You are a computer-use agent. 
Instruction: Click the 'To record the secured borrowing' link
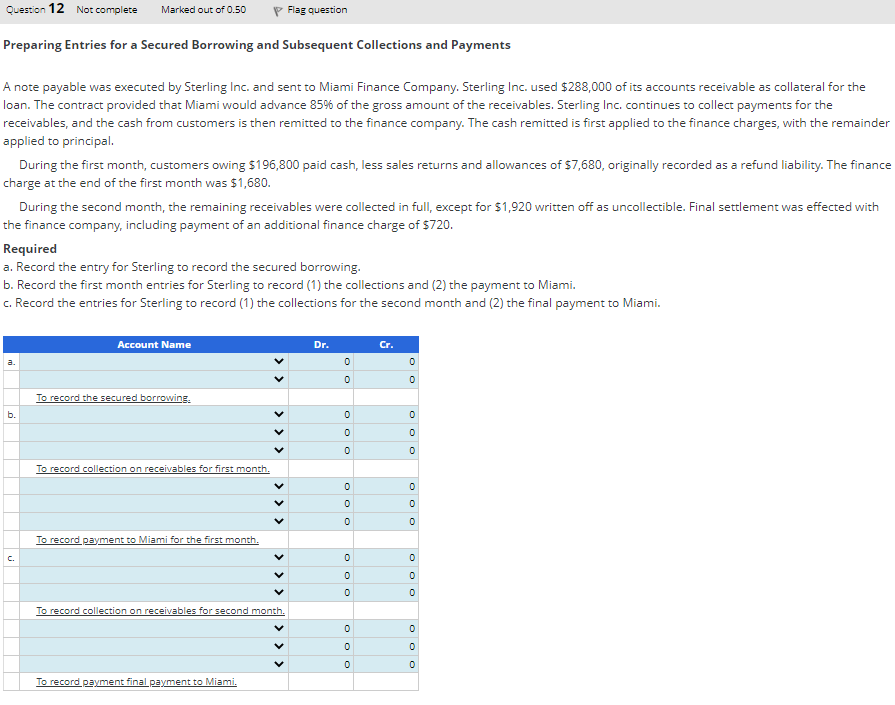point(113,397)
